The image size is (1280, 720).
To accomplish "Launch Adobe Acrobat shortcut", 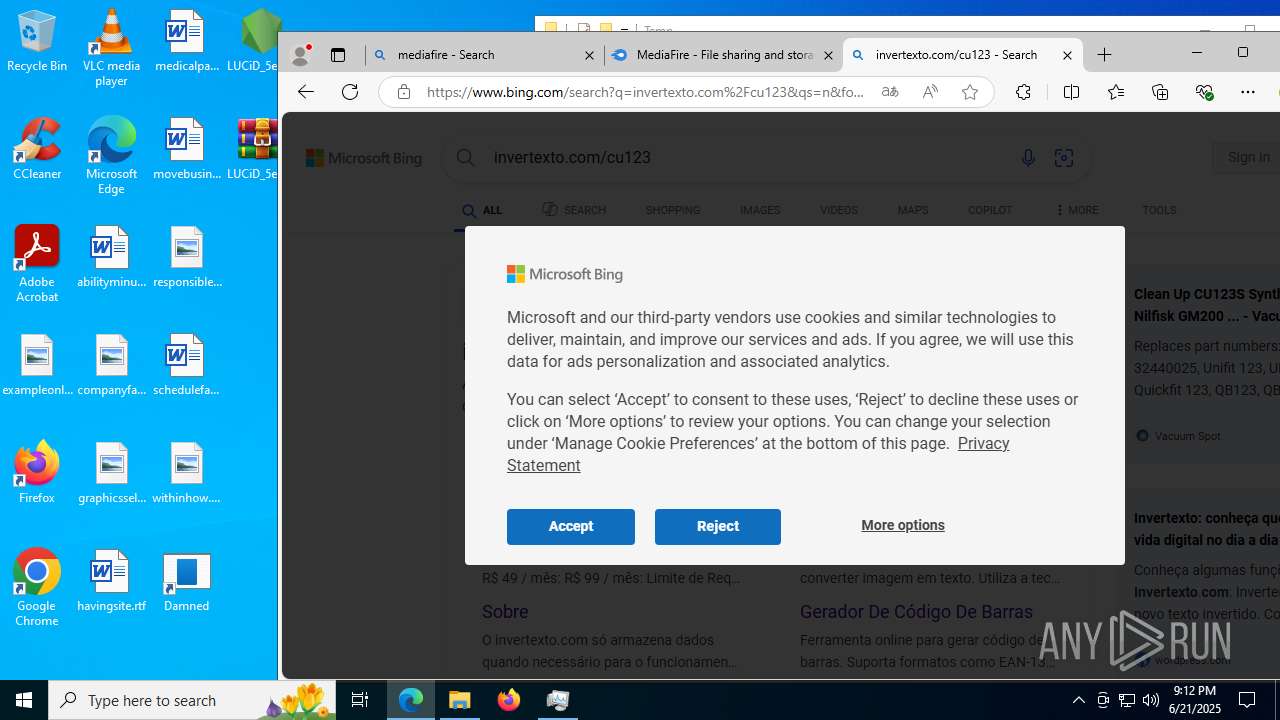I will point(37,264).
